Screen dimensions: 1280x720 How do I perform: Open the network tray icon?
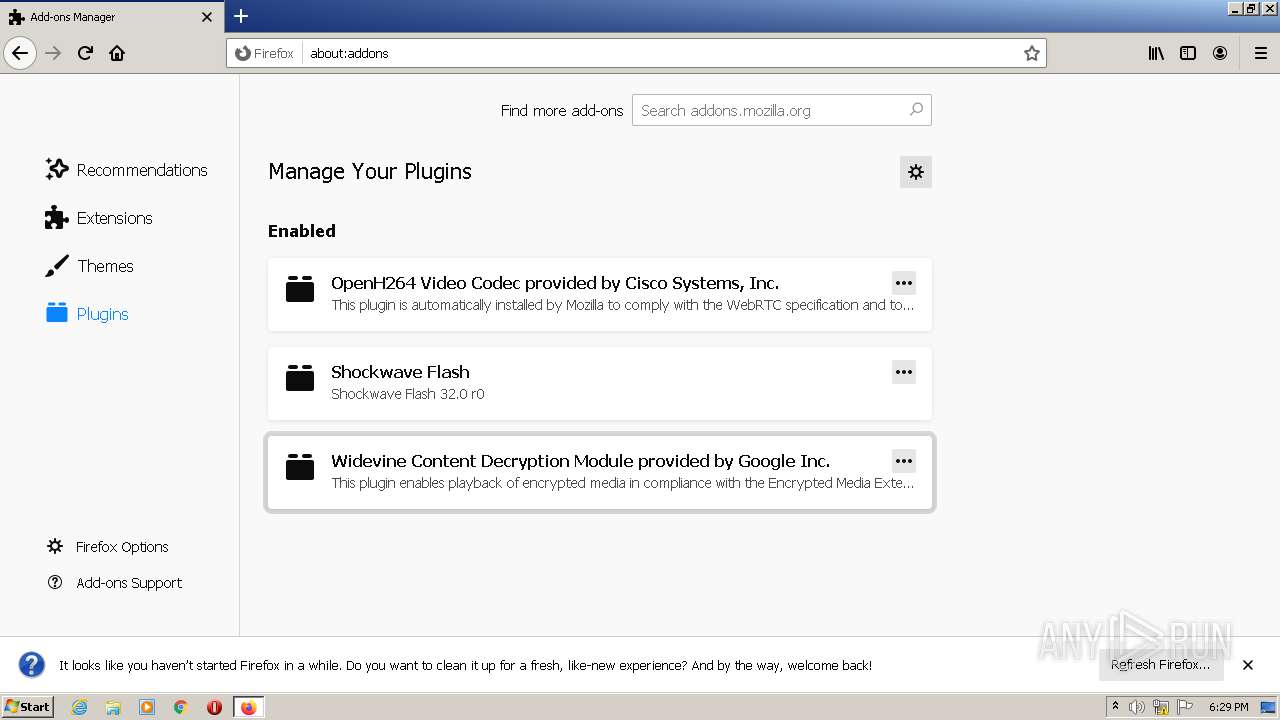point(1161,707)
